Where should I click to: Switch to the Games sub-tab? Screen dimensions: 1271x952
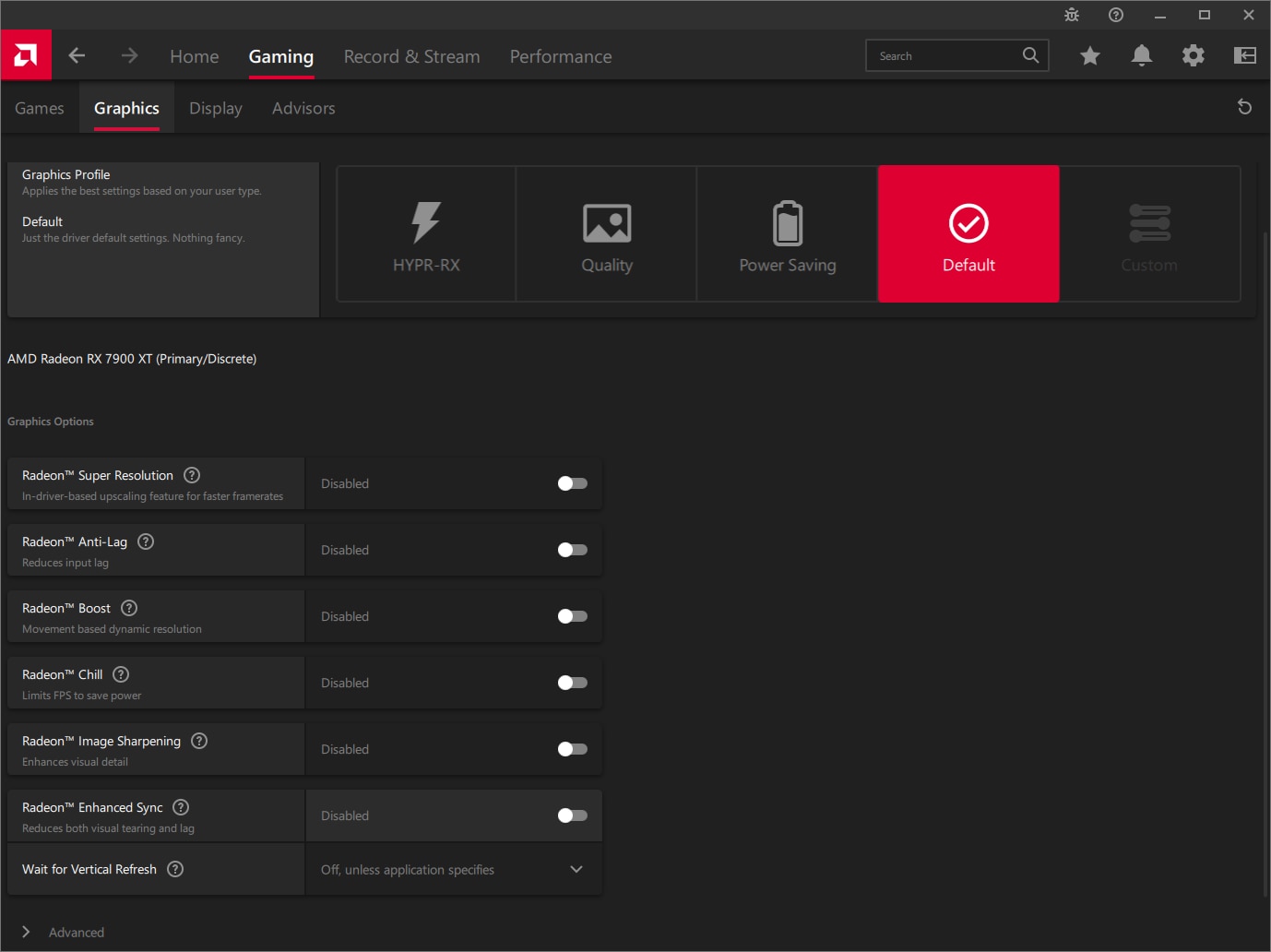pyautogui.click(x=40, y=108)
